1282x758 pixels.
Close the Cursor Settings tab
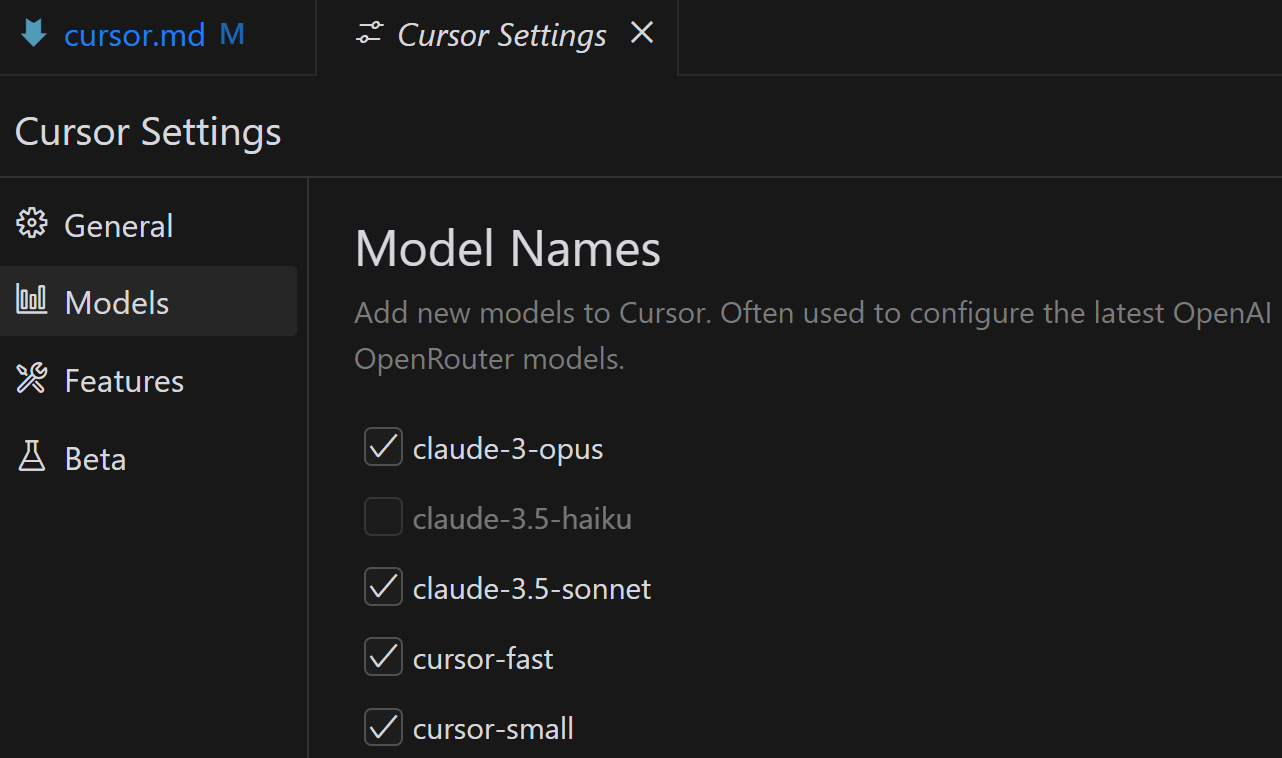642,34
